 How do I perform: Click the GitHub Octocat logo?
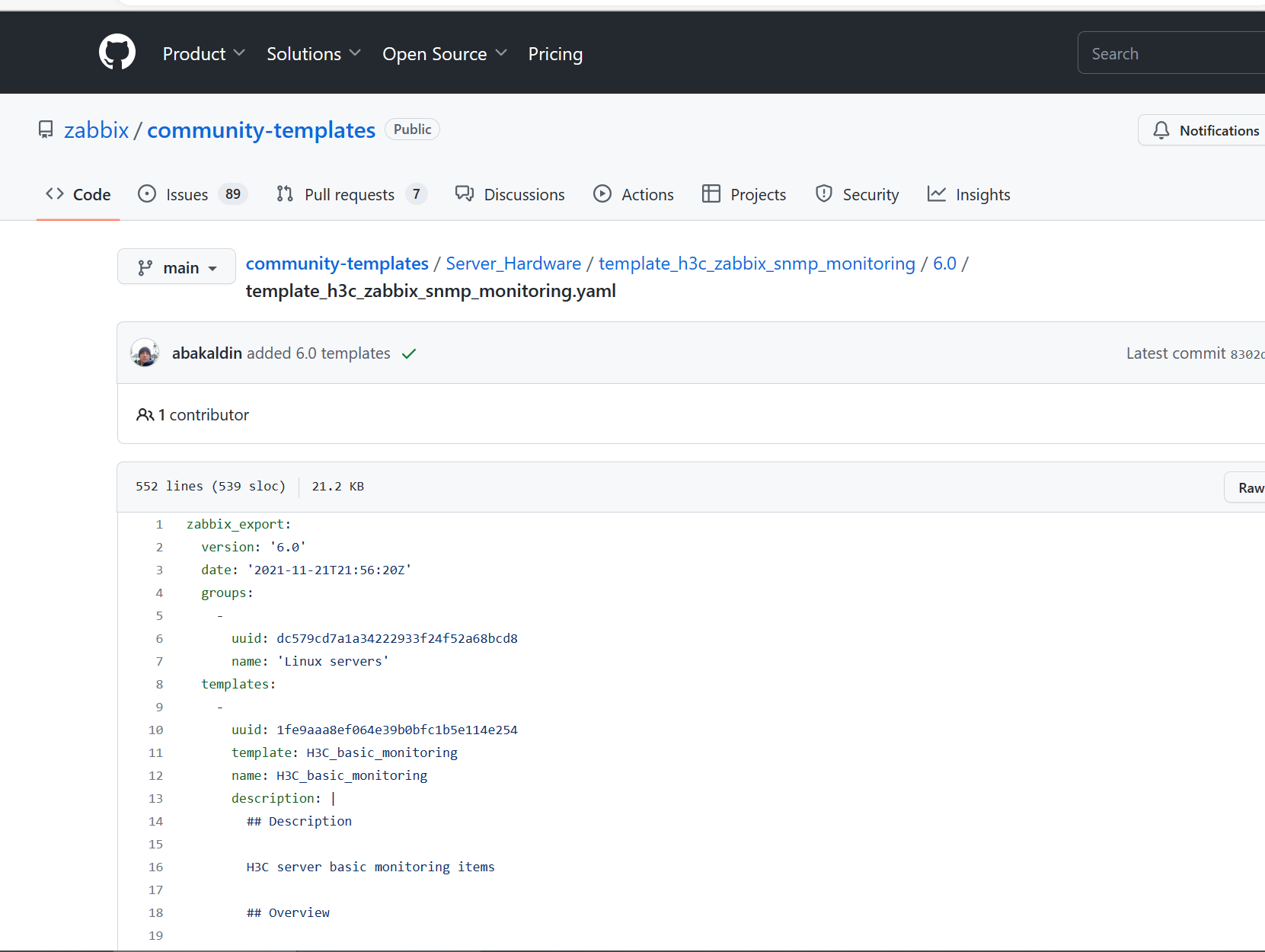click(117, 53)
